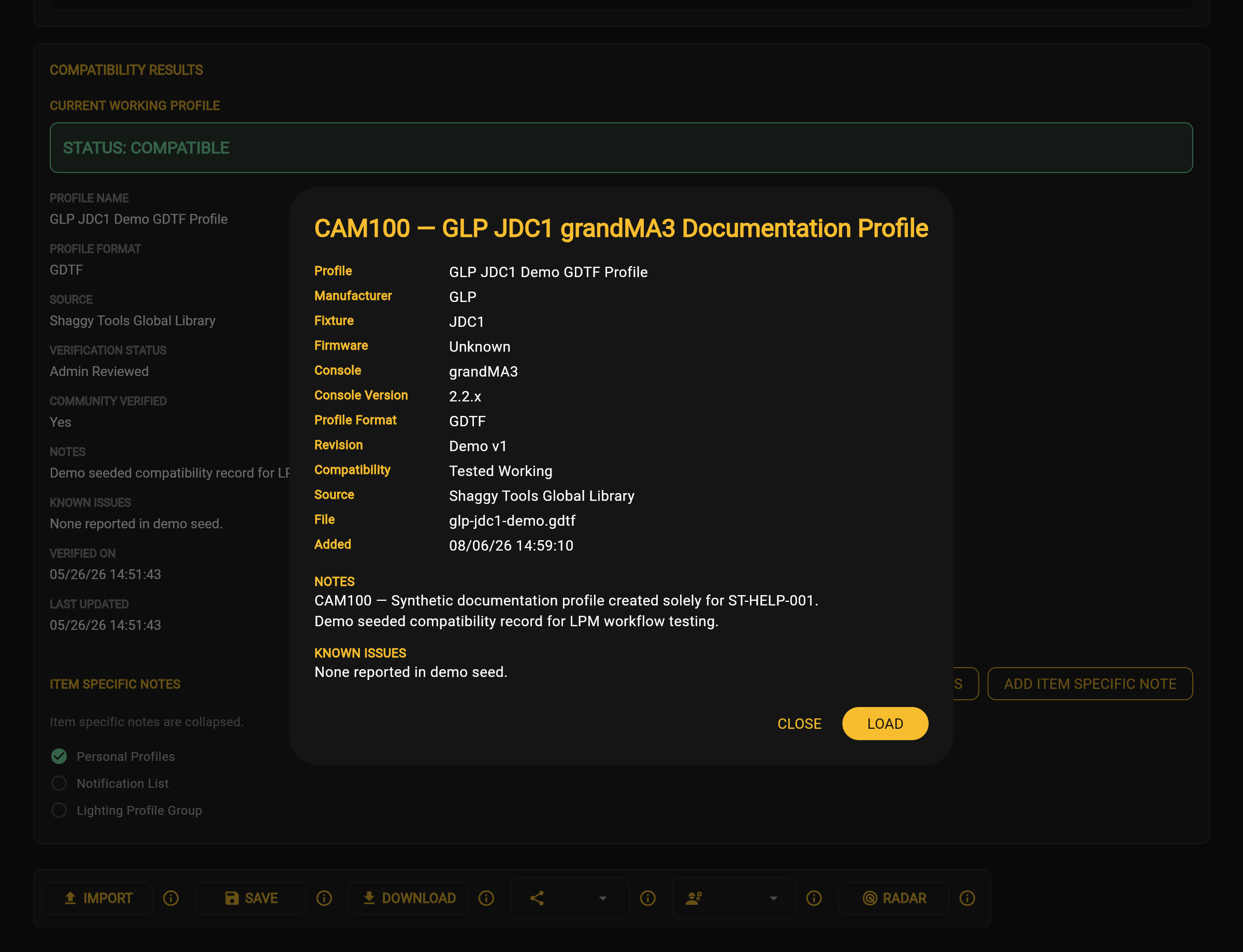Click the Manage users gear icon
The width and height of the screenshot is (1243, 952).
coord(694,898)
